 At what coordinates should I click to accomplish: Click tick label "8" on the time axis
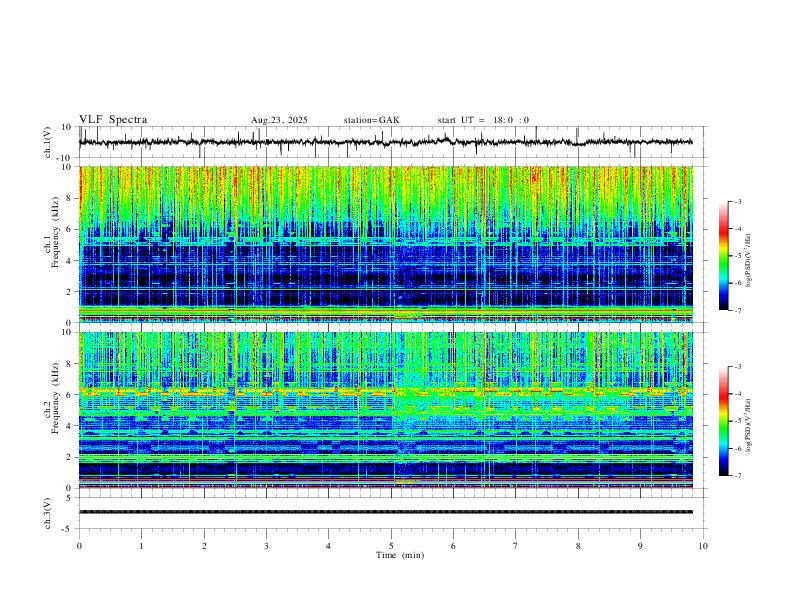point(578,546)
